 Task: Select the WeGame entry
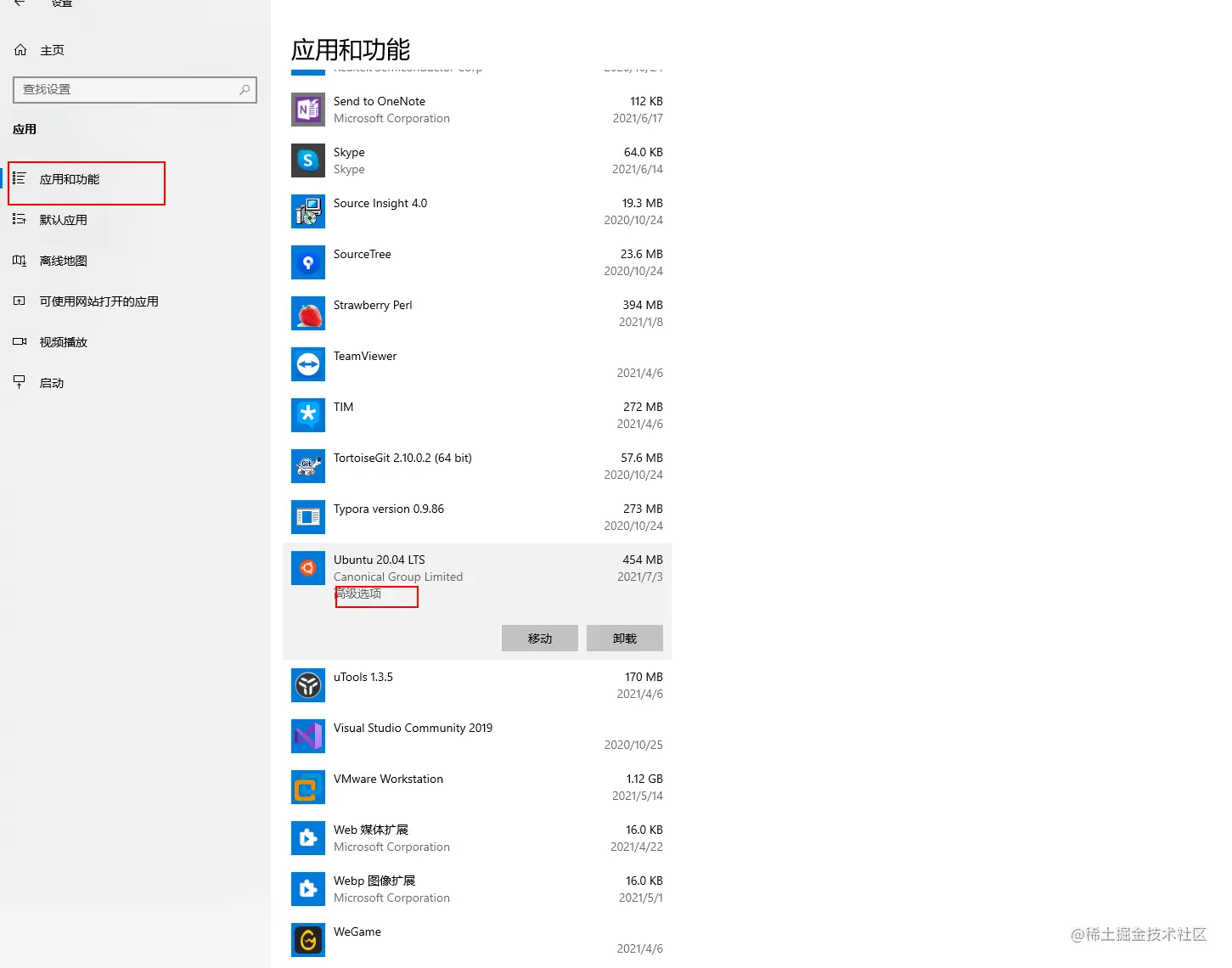point(477,940)
